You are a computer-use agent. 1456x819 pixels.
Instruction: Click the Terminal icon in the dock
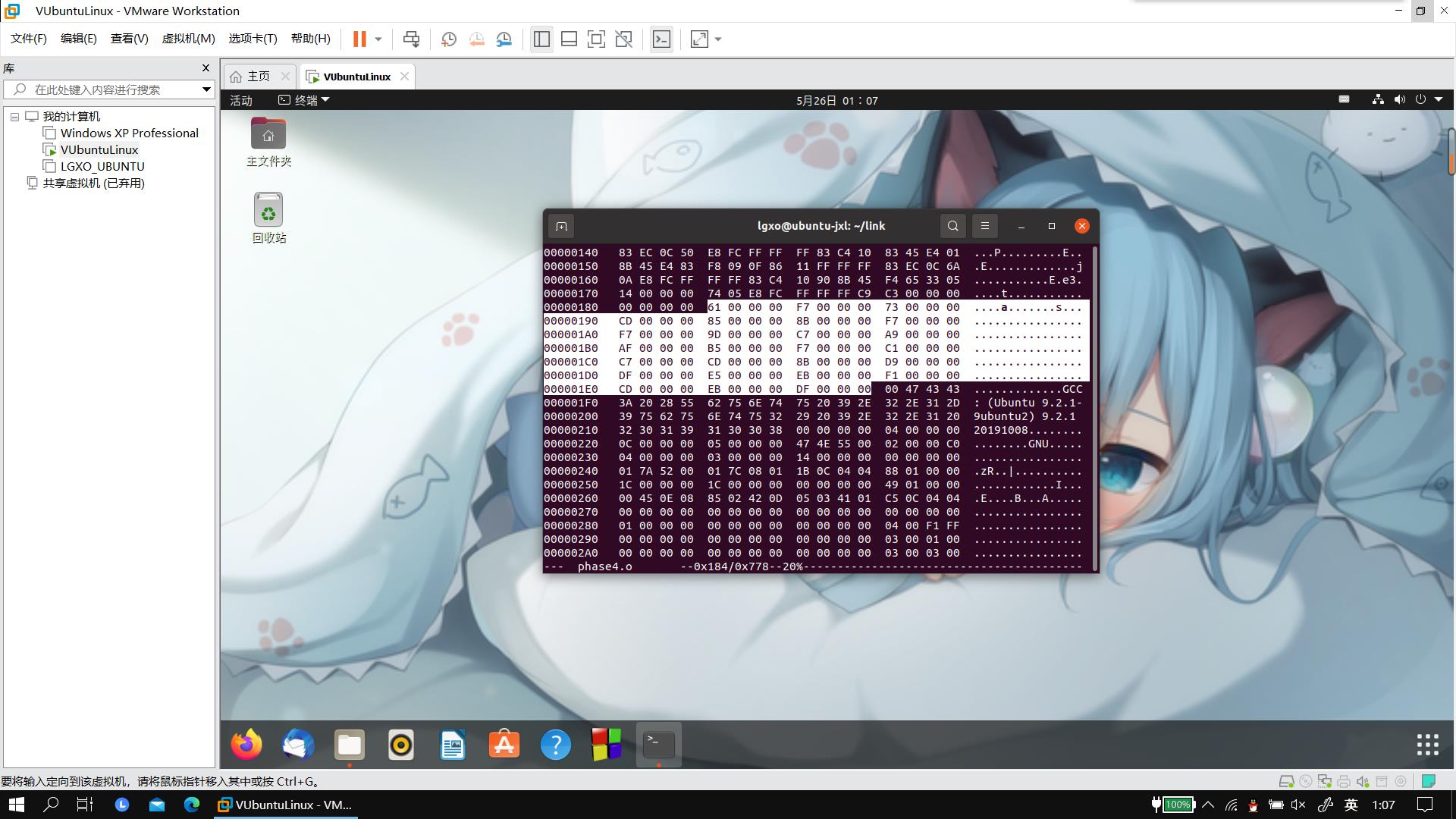pyautogui.click(x=659, y=745)
